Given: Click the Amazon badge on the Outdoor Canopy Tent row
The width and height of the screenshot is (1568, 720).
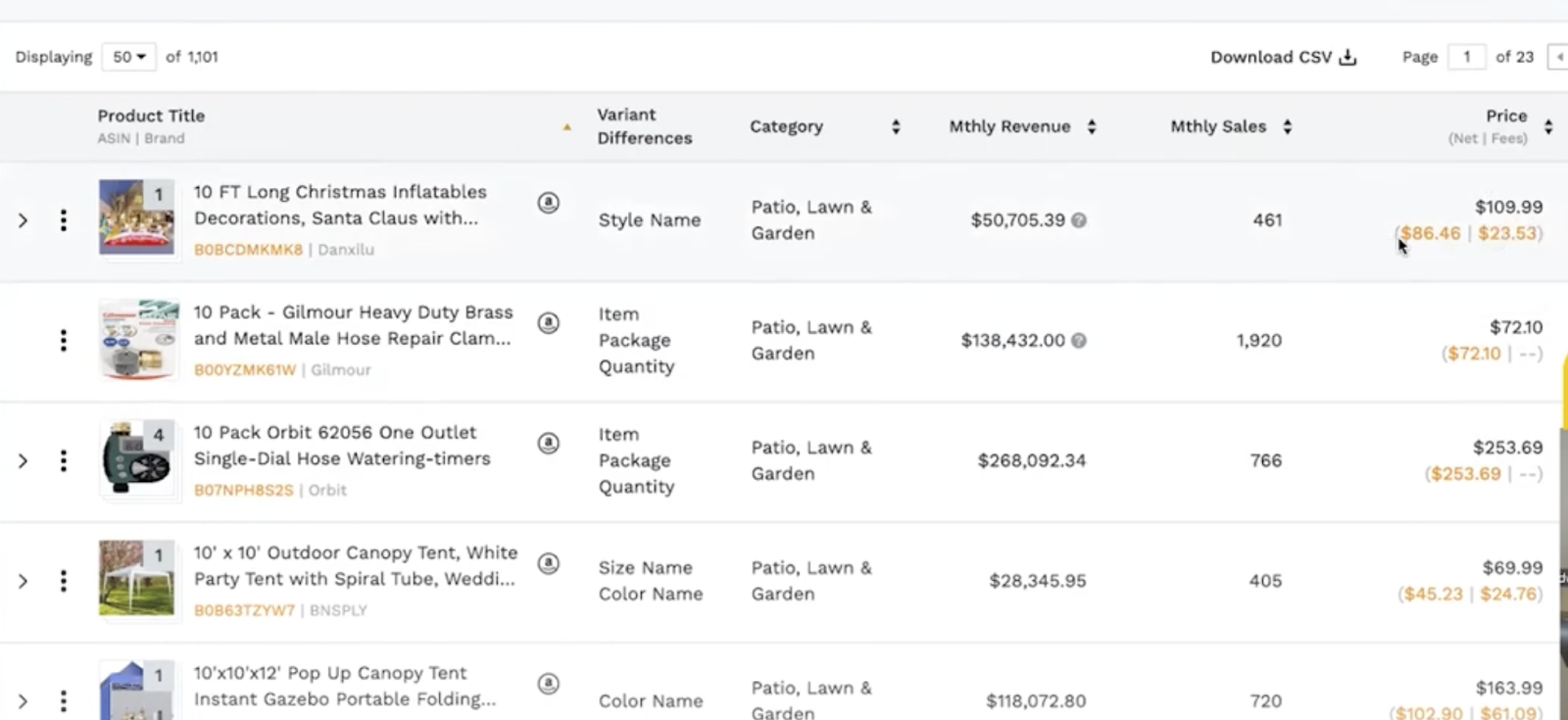Looking at the screenshot, I should pos(549,563).
